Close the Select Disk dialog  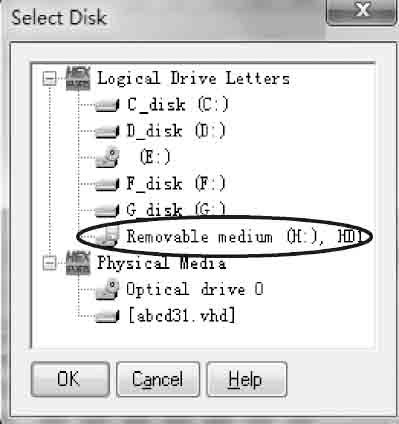(x=361, y=11)
